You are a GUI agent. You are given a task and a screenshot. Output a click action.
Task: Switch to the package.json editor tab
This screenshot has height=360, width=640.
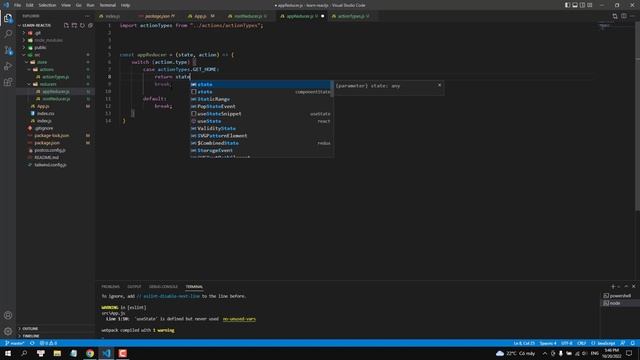(158, 16)
